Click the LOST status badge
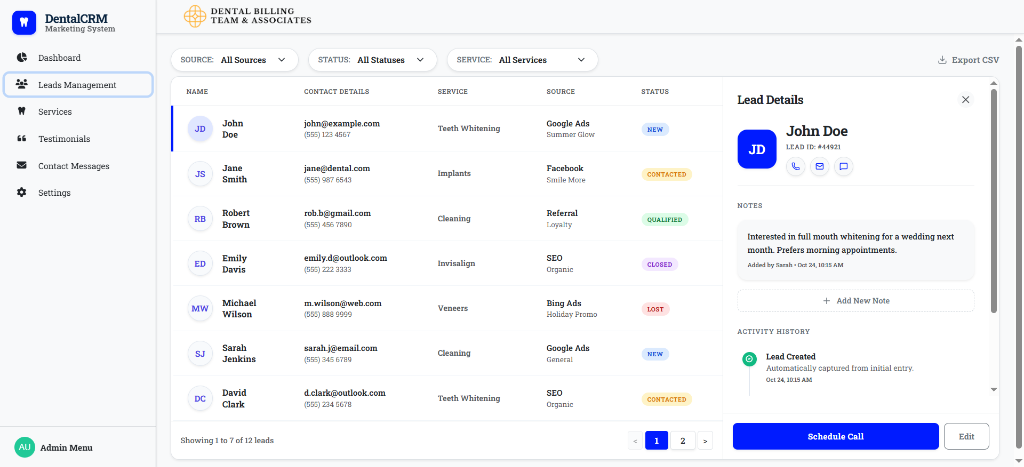 click(x=655, y=309)
